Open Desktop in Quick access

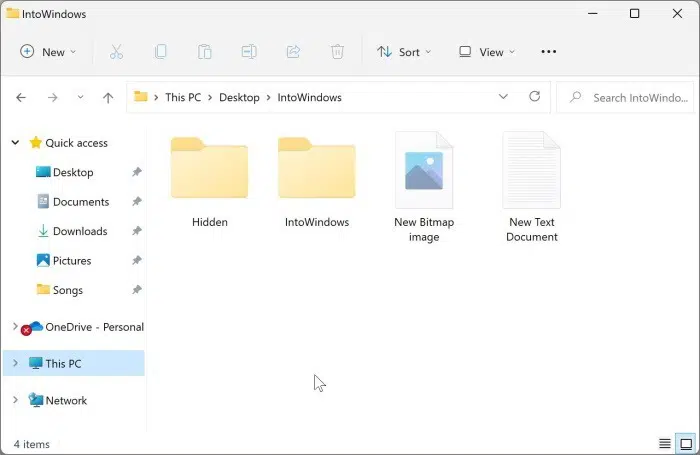73,172
